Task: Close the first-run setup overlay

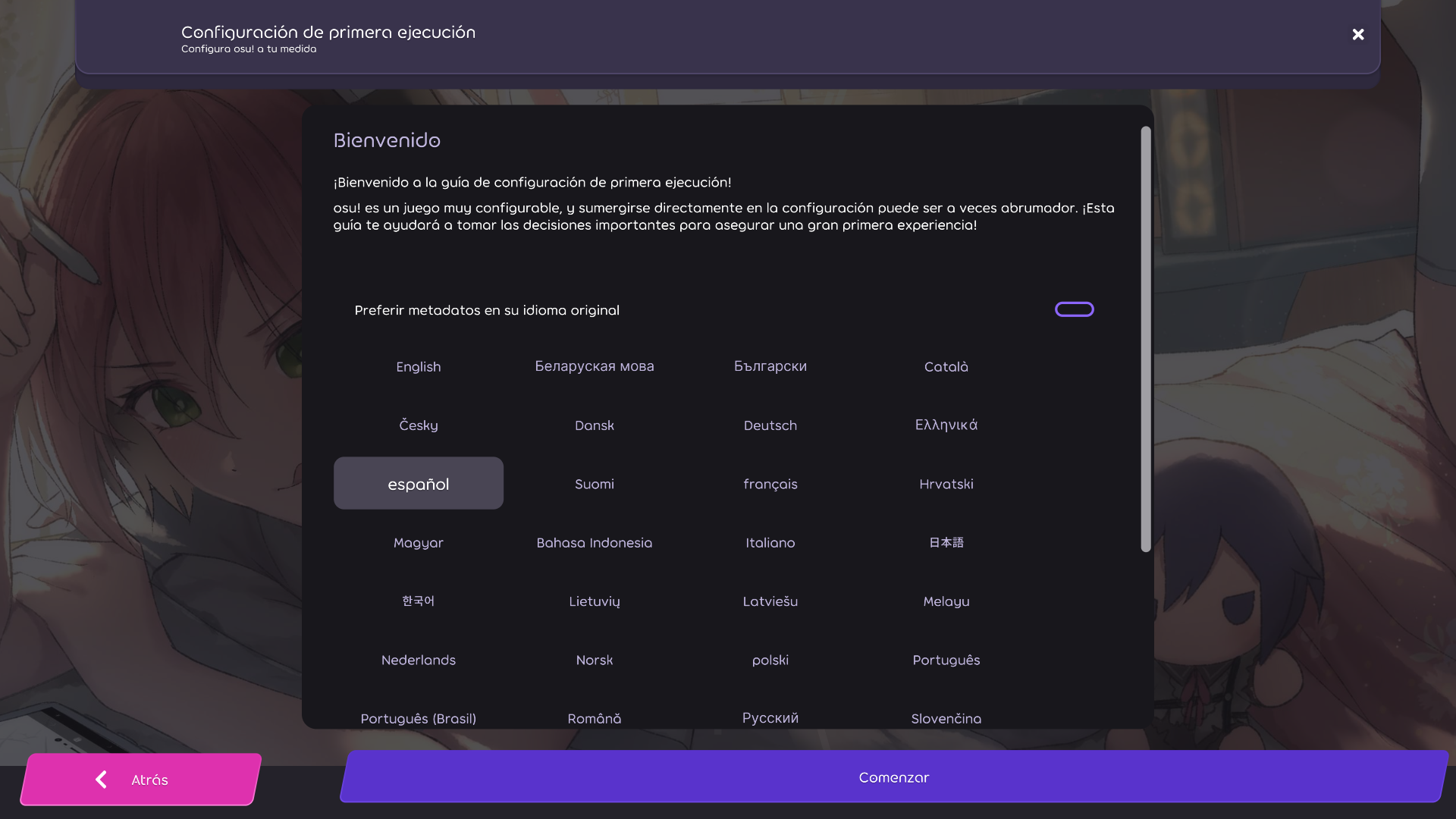Action: click(x=1358, y=35)
